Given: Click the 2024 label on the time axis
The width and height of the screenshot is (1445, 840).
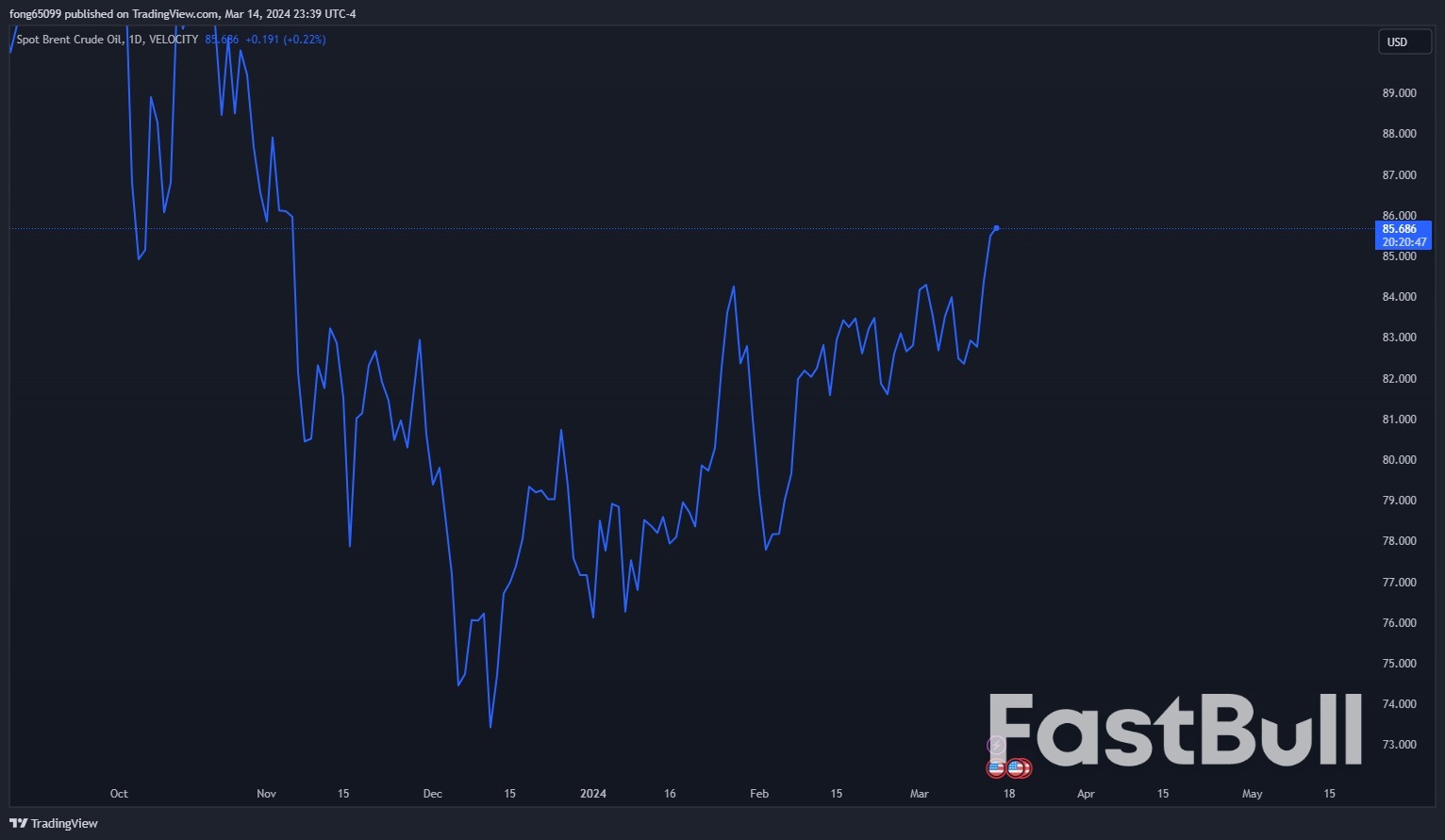Looking at the screenshot, I should [592, 794].
